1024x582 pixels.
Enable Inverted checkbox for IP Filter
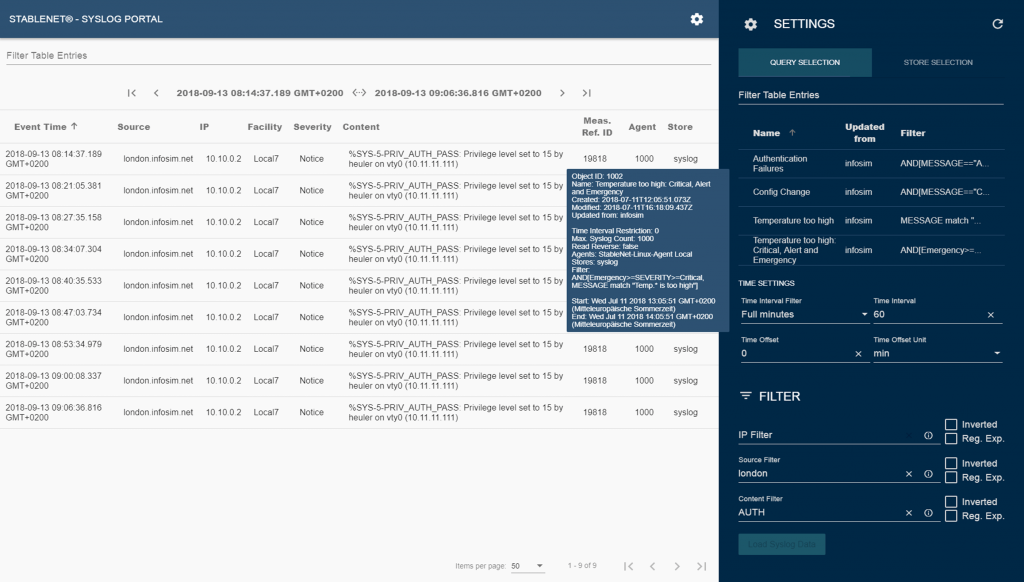[951, 425]
